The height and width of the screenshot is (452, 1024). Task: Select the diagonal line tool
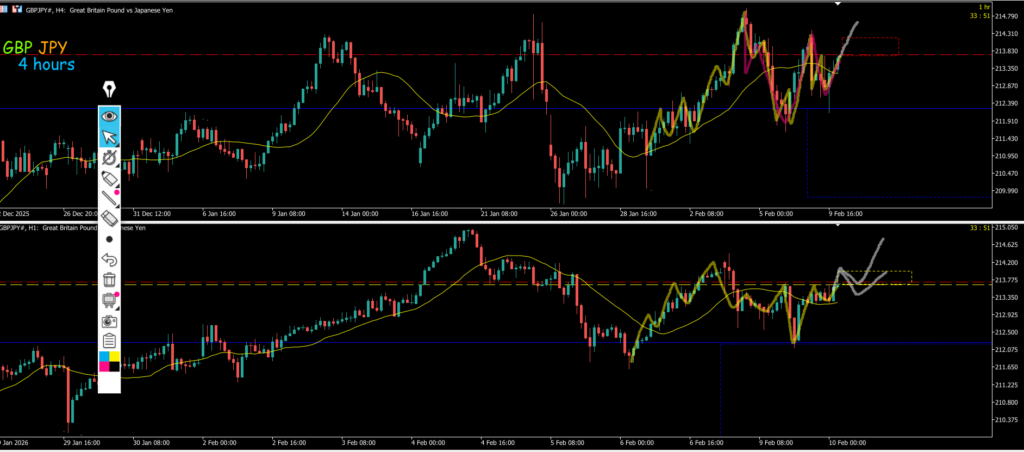click(x=110, y=199)
